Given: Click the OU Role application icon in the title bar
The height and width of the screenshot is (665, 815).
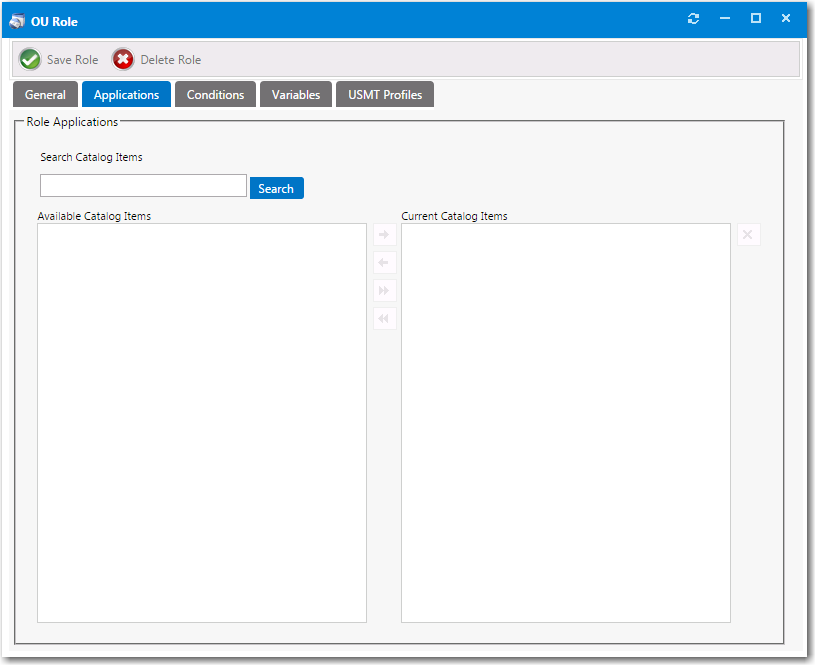Looking at the screenshot, I should pyautogui.click(x=17, y=21).
